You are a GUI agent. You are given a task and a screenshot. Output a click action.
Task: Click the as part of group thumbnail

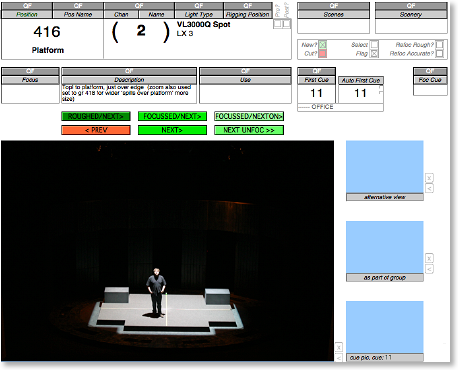pyautogui.click(x=385, y=247)
